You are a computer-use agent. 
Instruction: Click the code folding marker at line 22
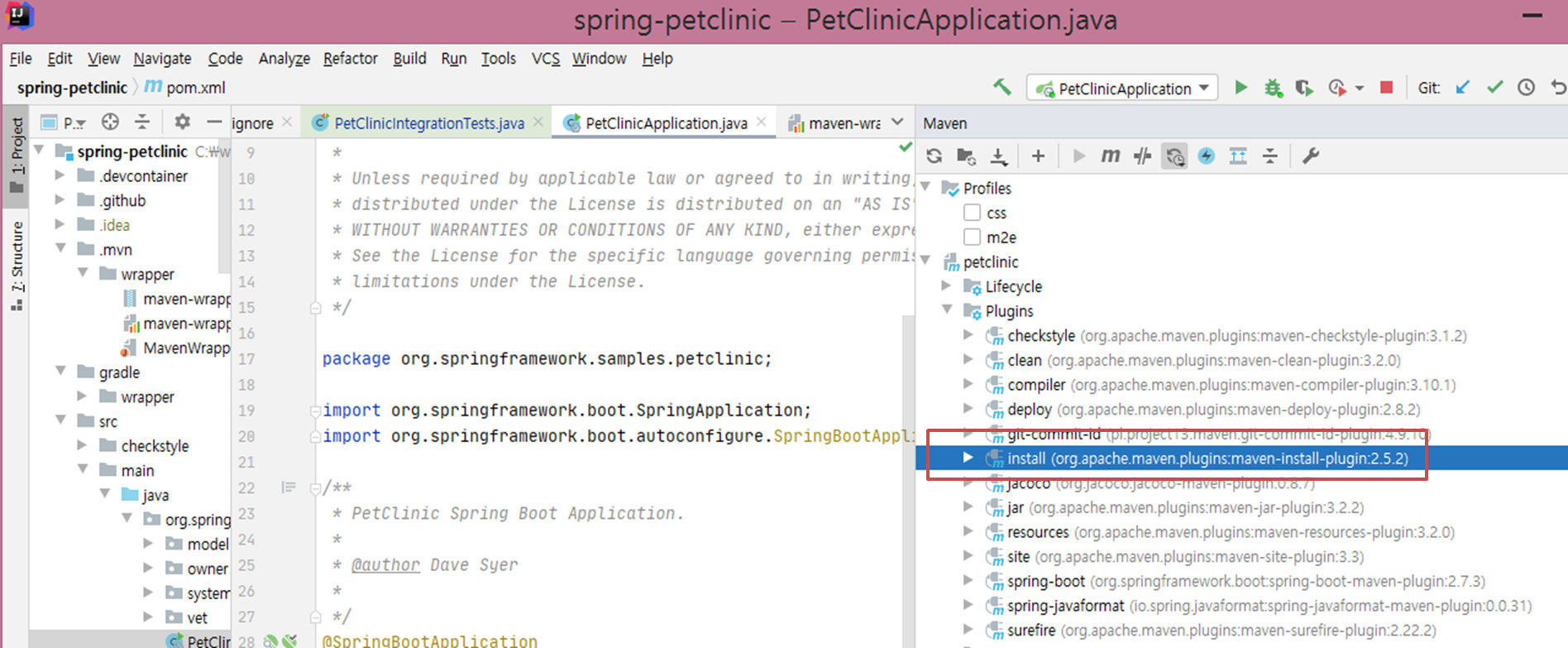click(x=315, y=488)
